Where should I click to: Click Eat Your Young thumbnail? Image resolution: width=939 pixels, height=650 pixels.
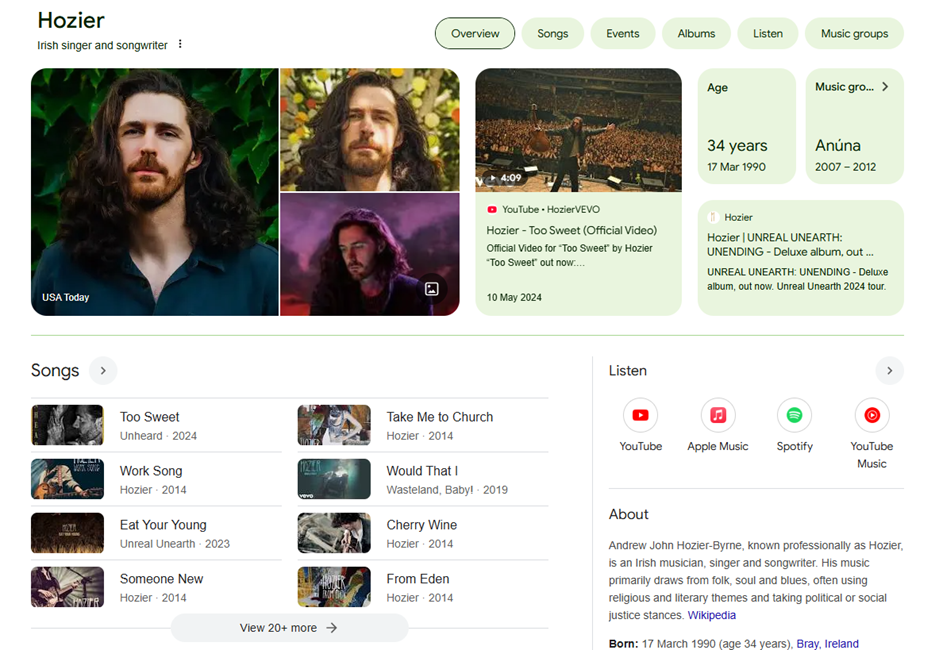tap(67, 533)
